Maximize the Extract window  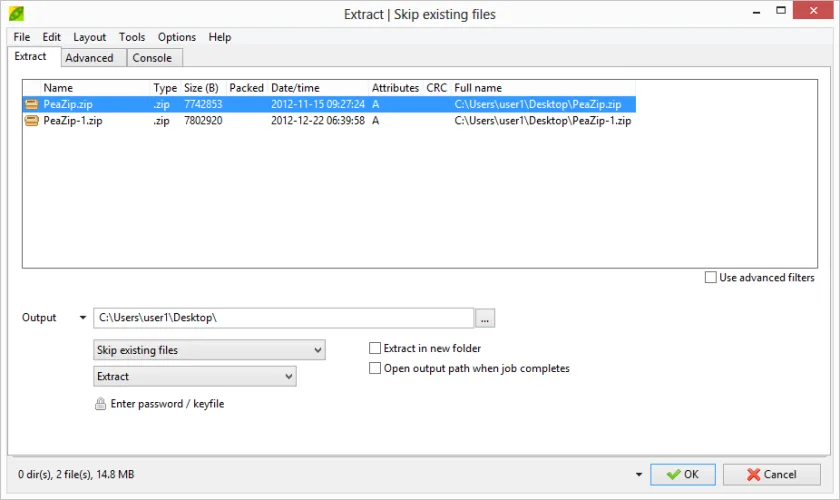(781, 11)
